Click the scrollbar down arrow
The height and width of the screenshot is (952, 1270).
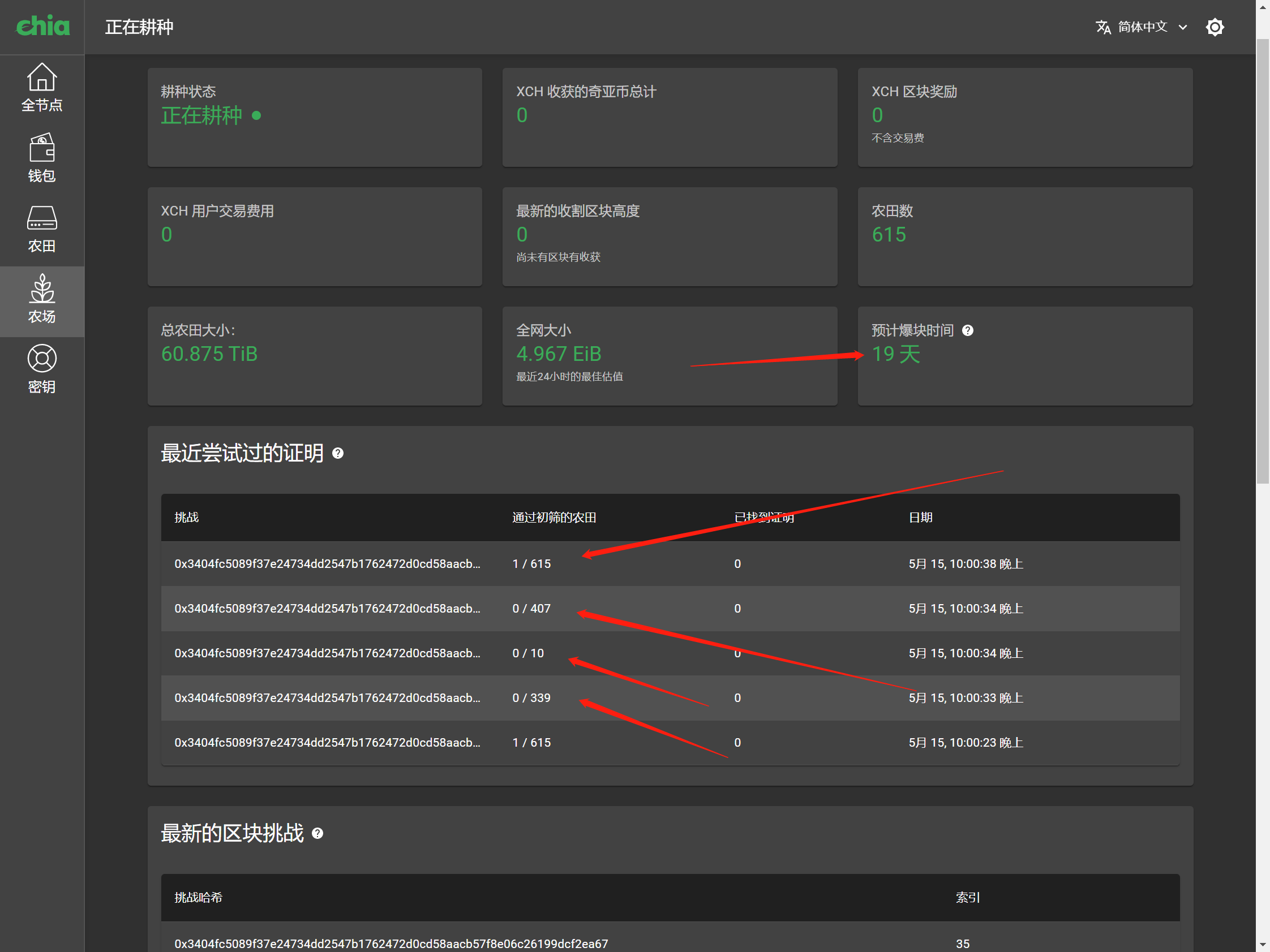tap(1263, 944)
